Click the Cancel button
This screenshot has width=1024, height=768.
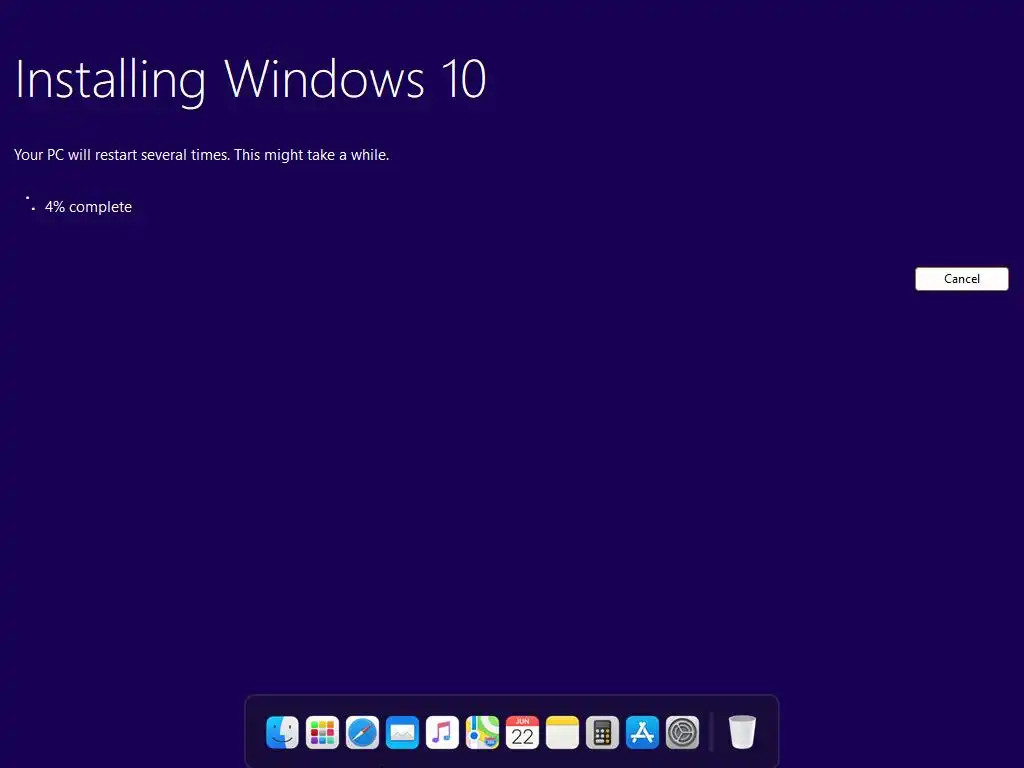pyautogui.click(x=961, y=279)
